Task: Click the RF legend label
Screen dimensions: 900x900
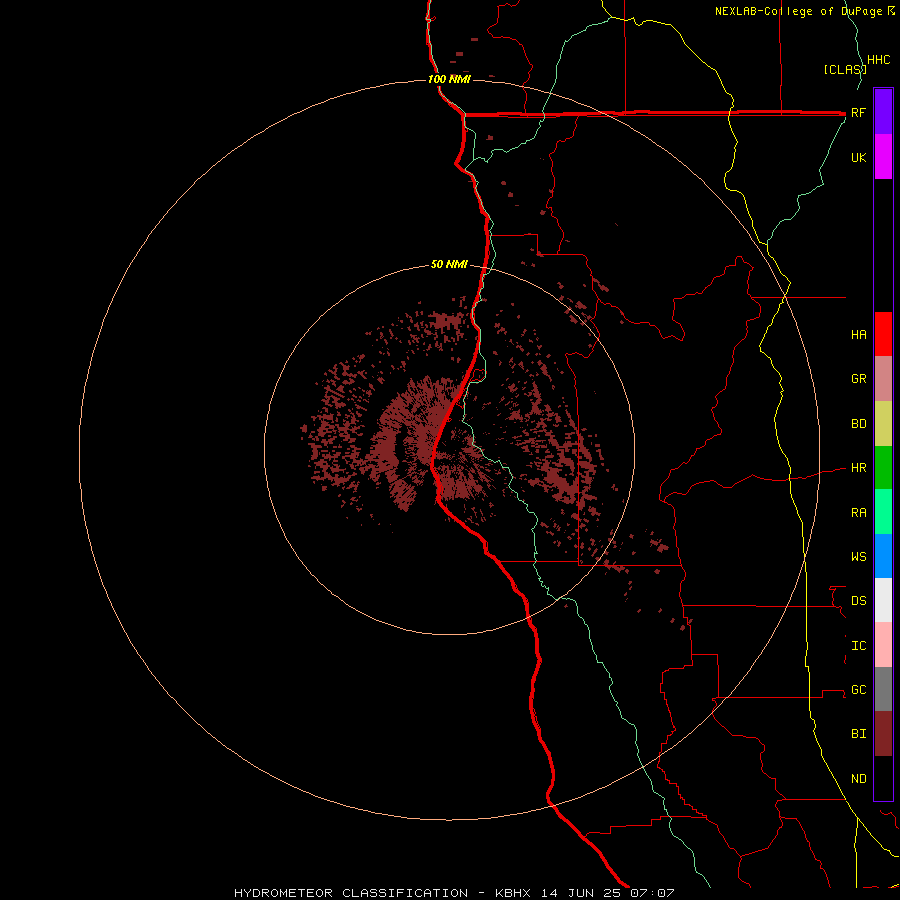Action: point(858,112)
